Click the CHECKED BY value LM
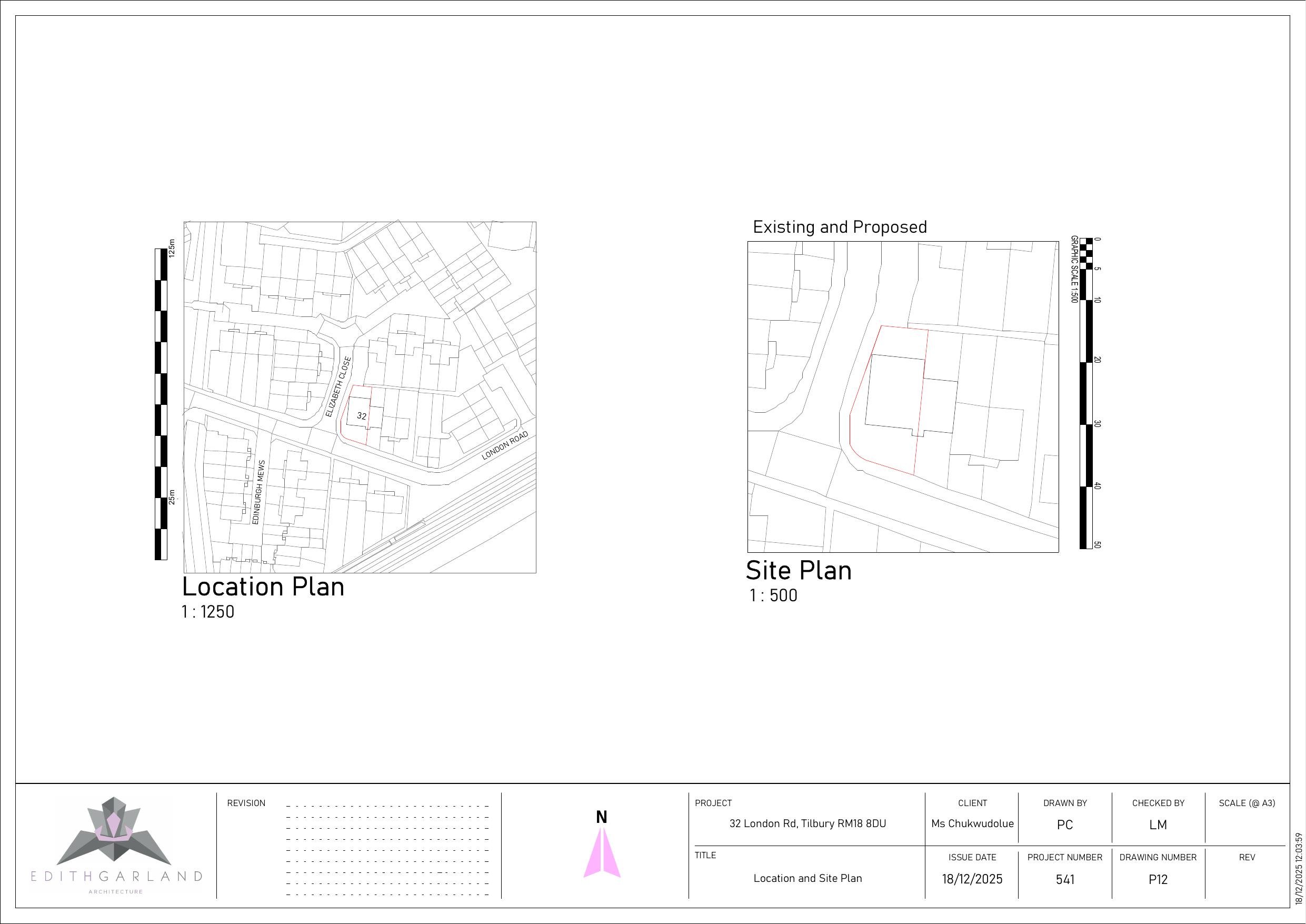 coord(1158,824)
